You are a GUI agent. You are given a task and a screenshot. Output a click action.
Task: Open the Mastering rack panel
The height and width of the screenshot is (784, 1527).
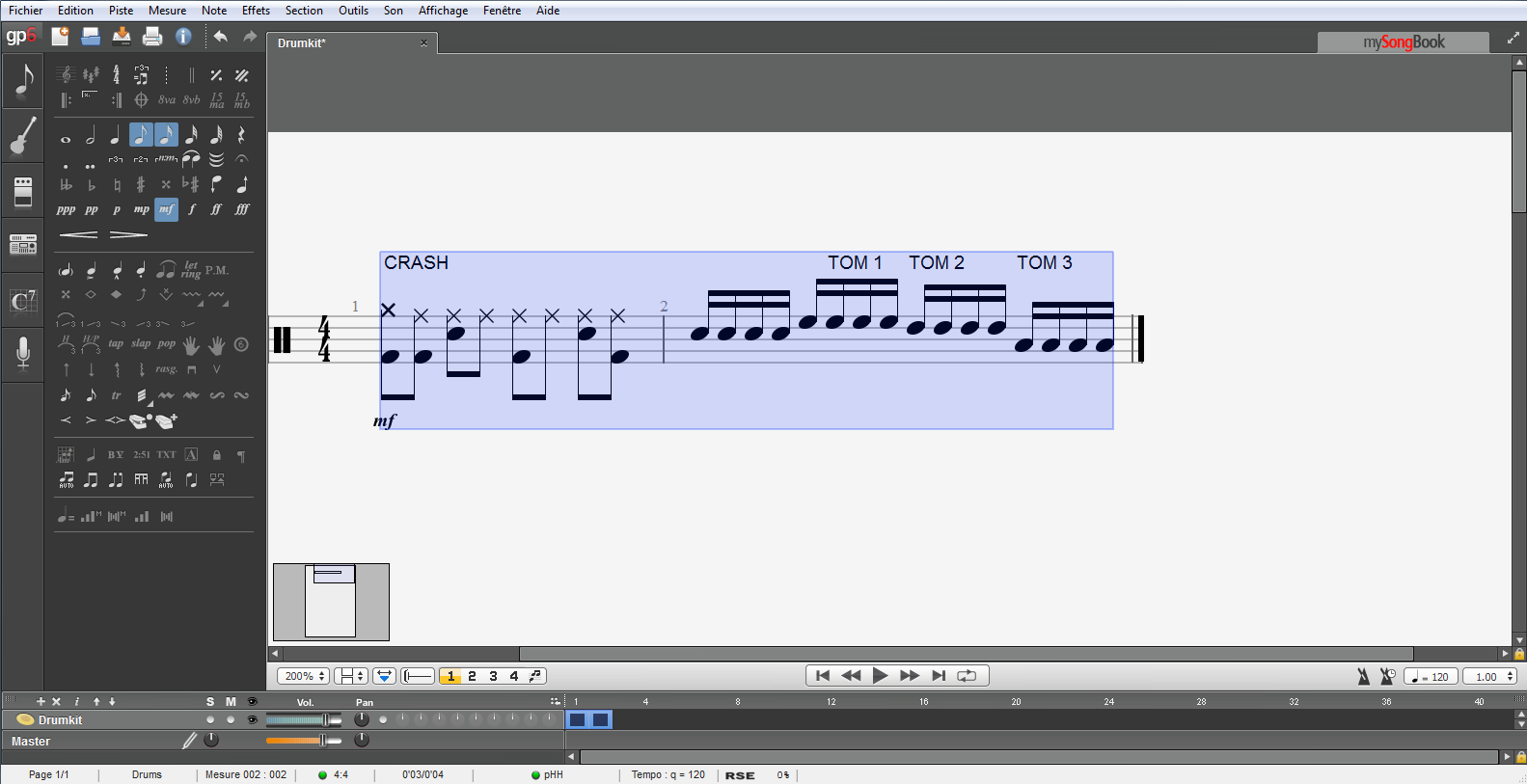coord(22,245)
